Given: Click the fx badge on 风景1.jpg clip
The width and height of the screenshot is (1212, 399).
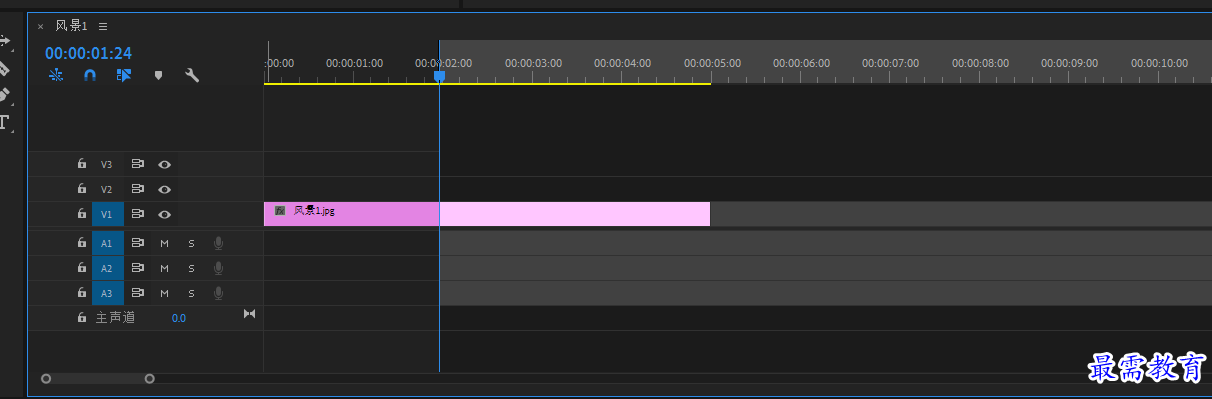Looking at the screenshot, I should (280, 211).
